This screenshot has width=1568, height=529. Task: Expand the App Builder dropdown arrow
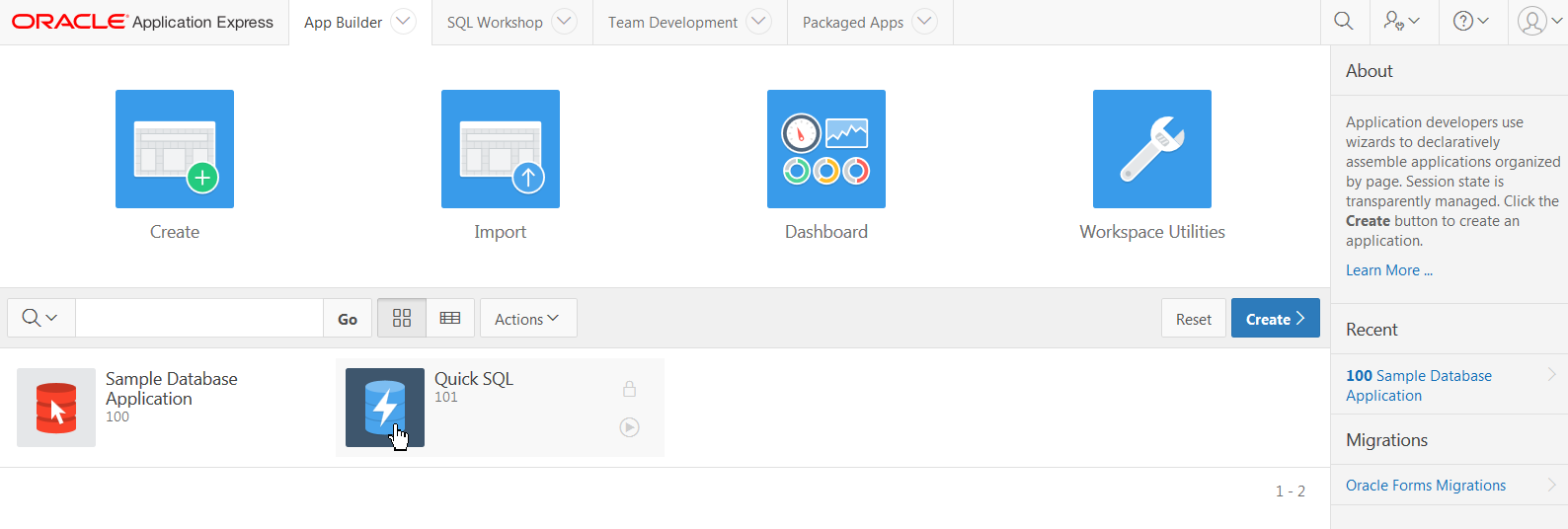coord(404,22)
